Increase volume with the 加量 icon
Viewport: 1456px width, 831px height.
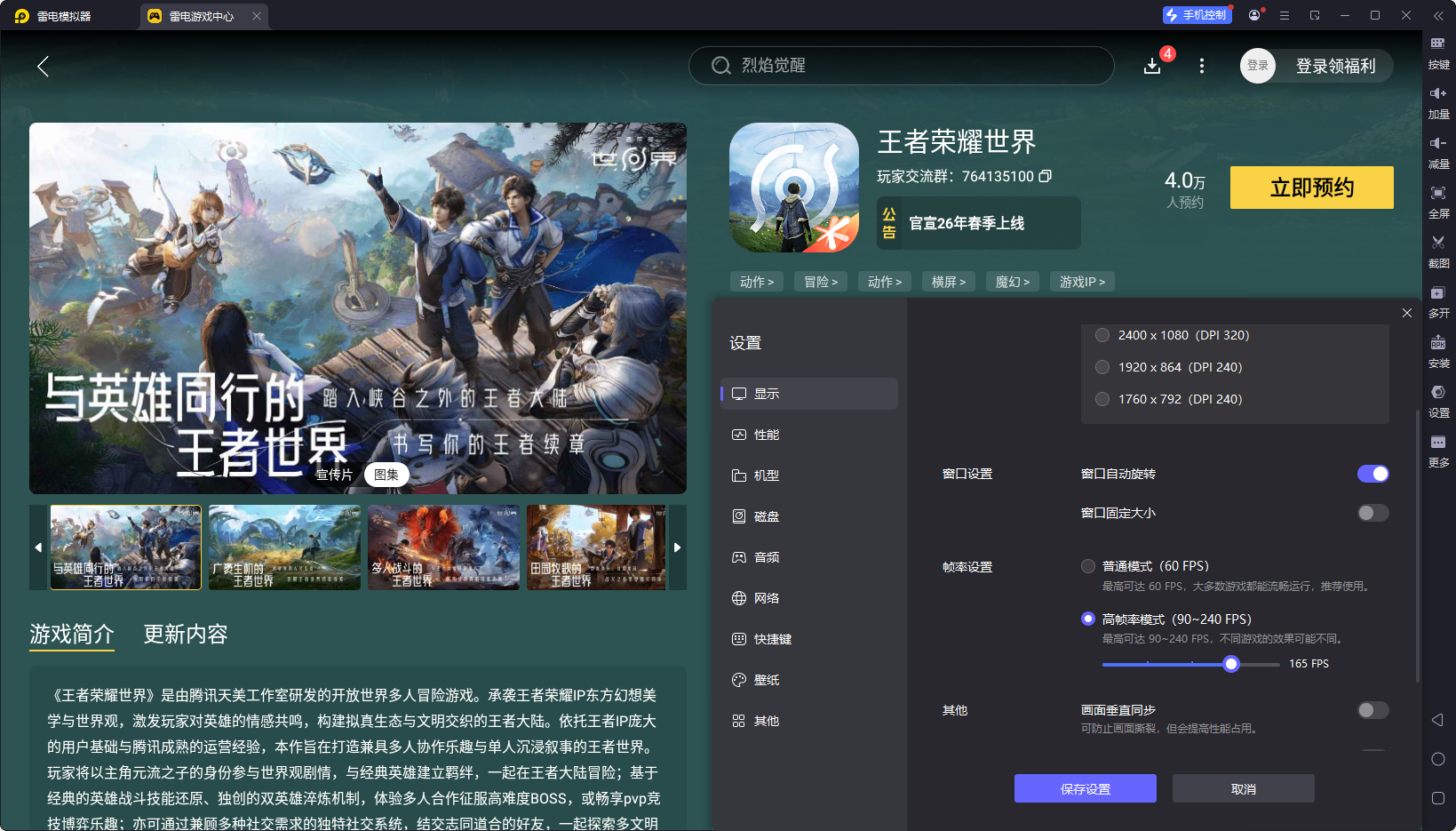pos(1440,102)
